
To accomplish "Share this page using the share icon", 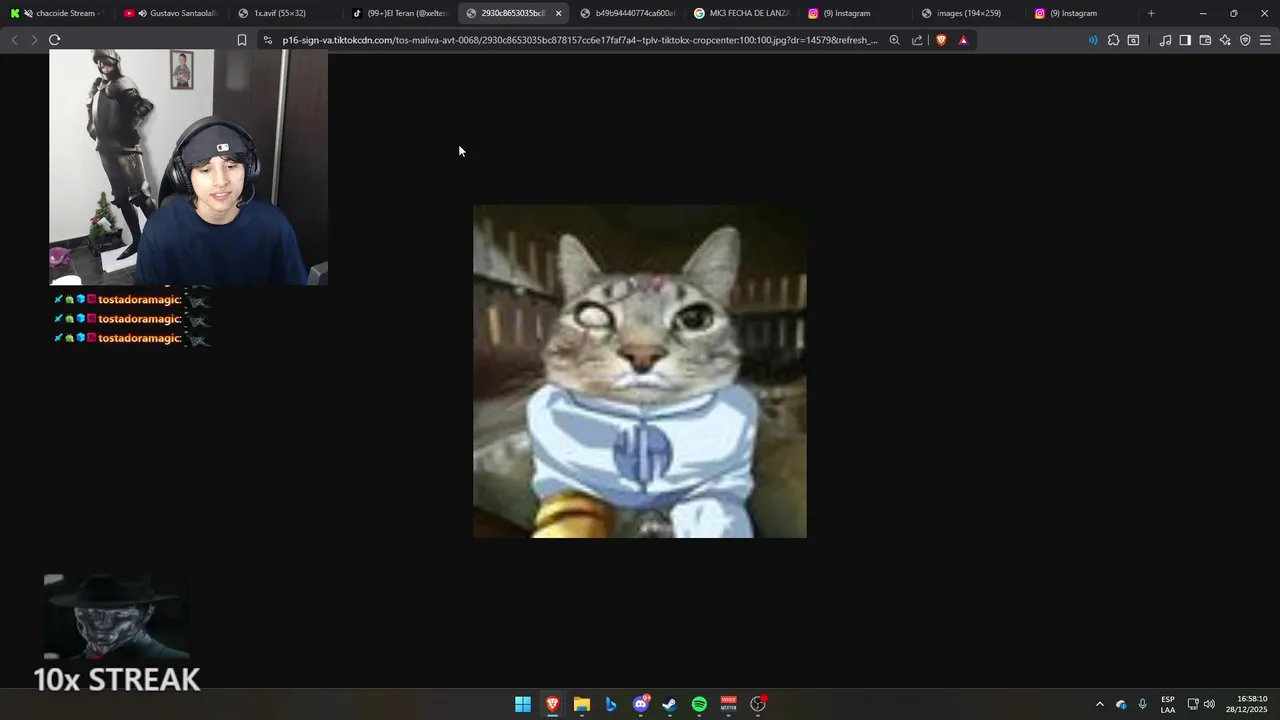I will point(917,40).
